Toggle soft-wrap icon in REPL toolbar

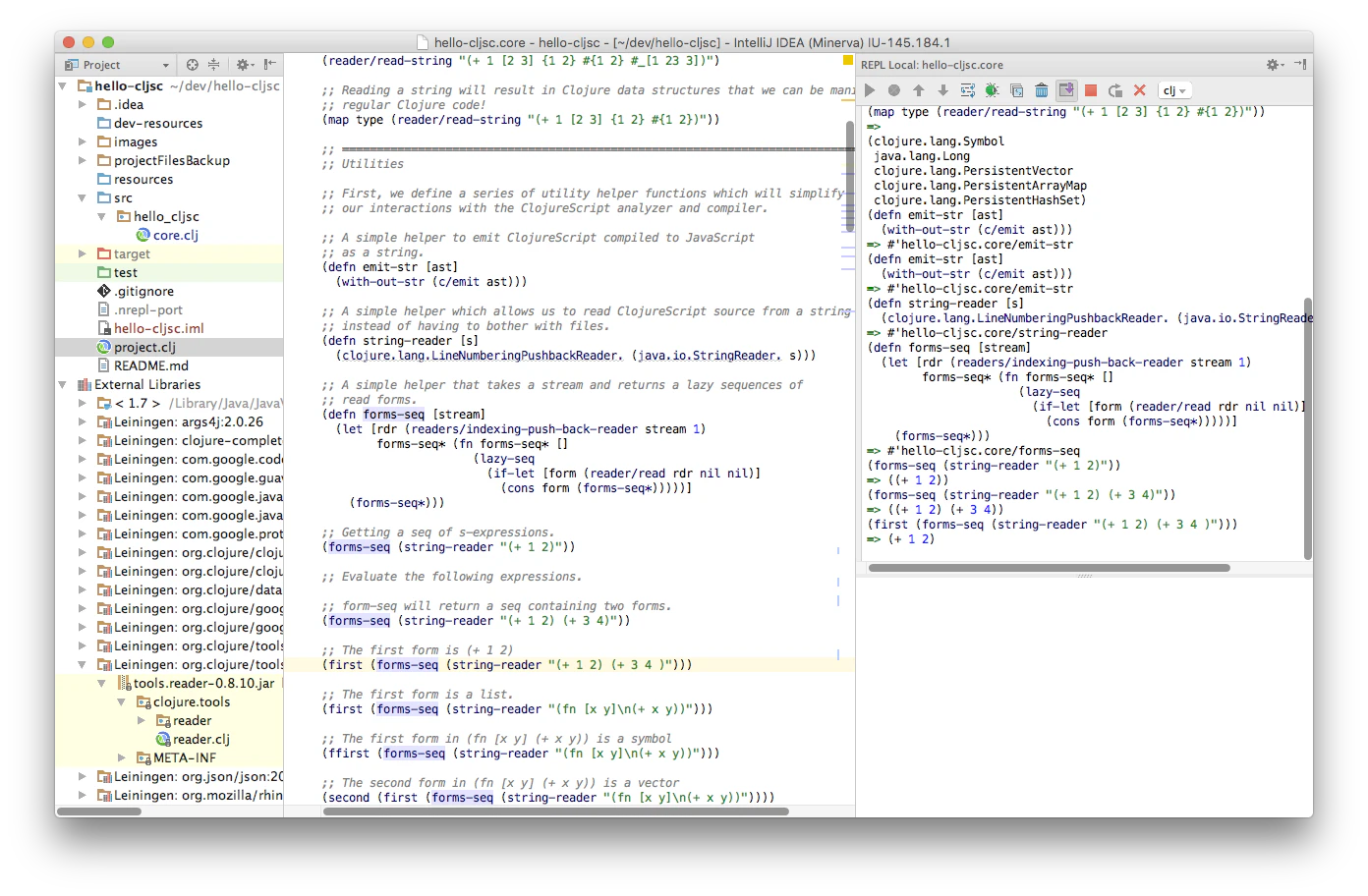click(967, 90)
